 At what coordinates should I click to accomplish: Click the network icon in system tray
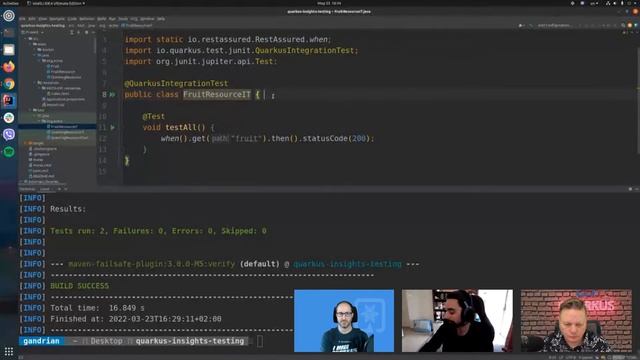point(608,3)
